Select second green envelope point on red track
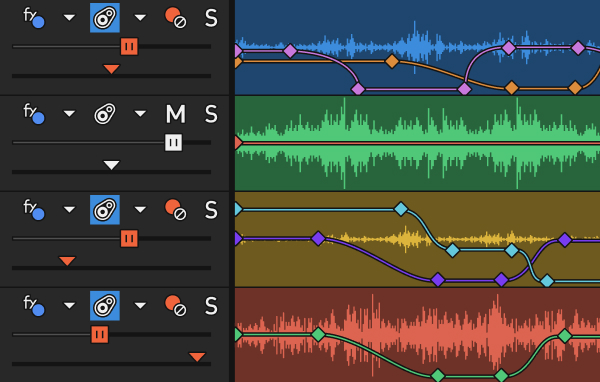600x382 pixels. pos(318,335)
